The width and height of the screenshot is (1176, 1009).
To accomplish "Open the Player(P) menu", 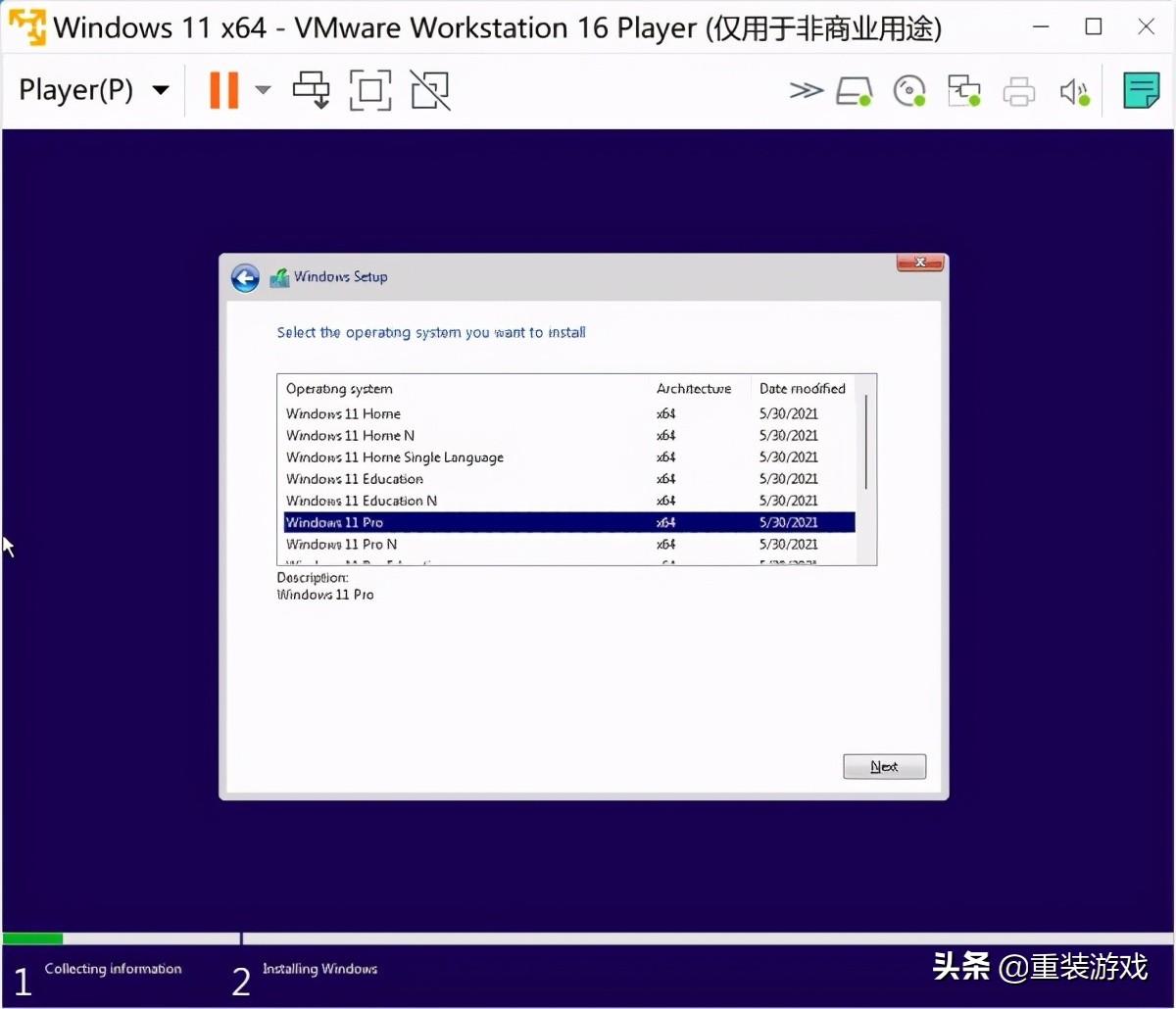I will [x=94, y=91].
